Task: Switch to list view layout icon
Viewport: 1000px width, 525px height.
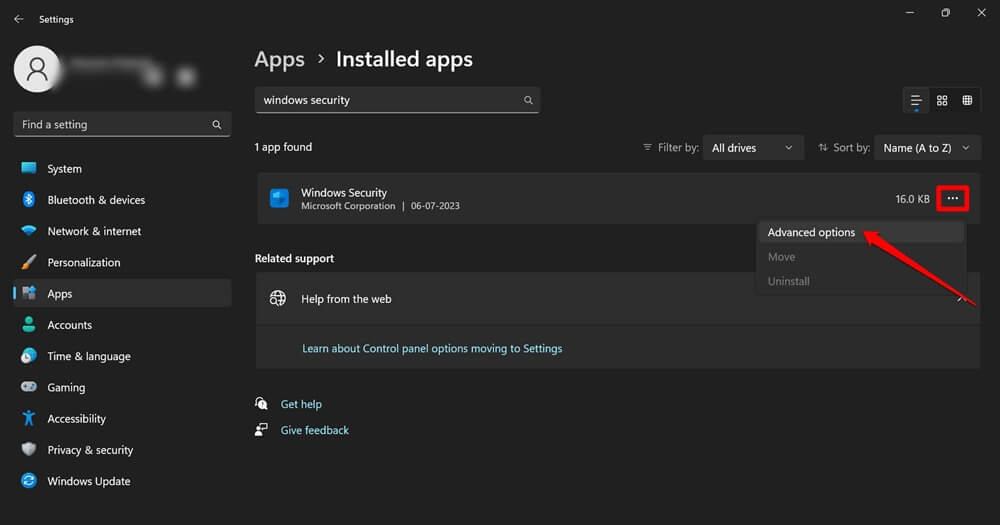Action: tap(916, 101)
